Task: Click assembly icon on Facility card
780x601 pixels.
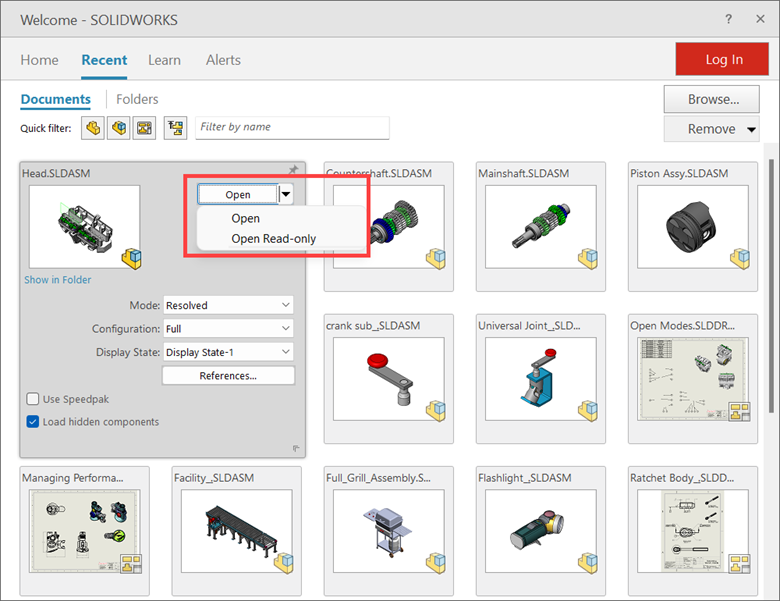Action: click(284, 563)
